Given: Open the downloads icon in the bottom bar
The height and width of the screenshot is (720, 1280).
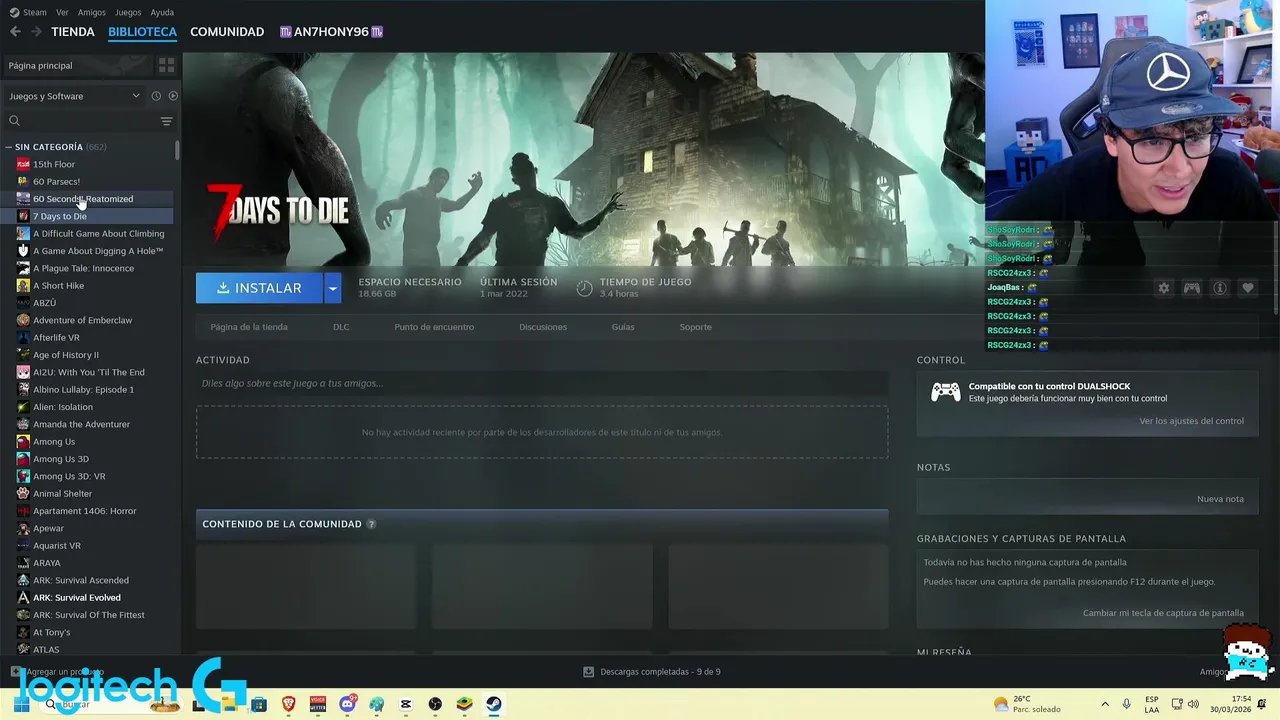Looking at the screenshot, I should click(x=589, y=672).
